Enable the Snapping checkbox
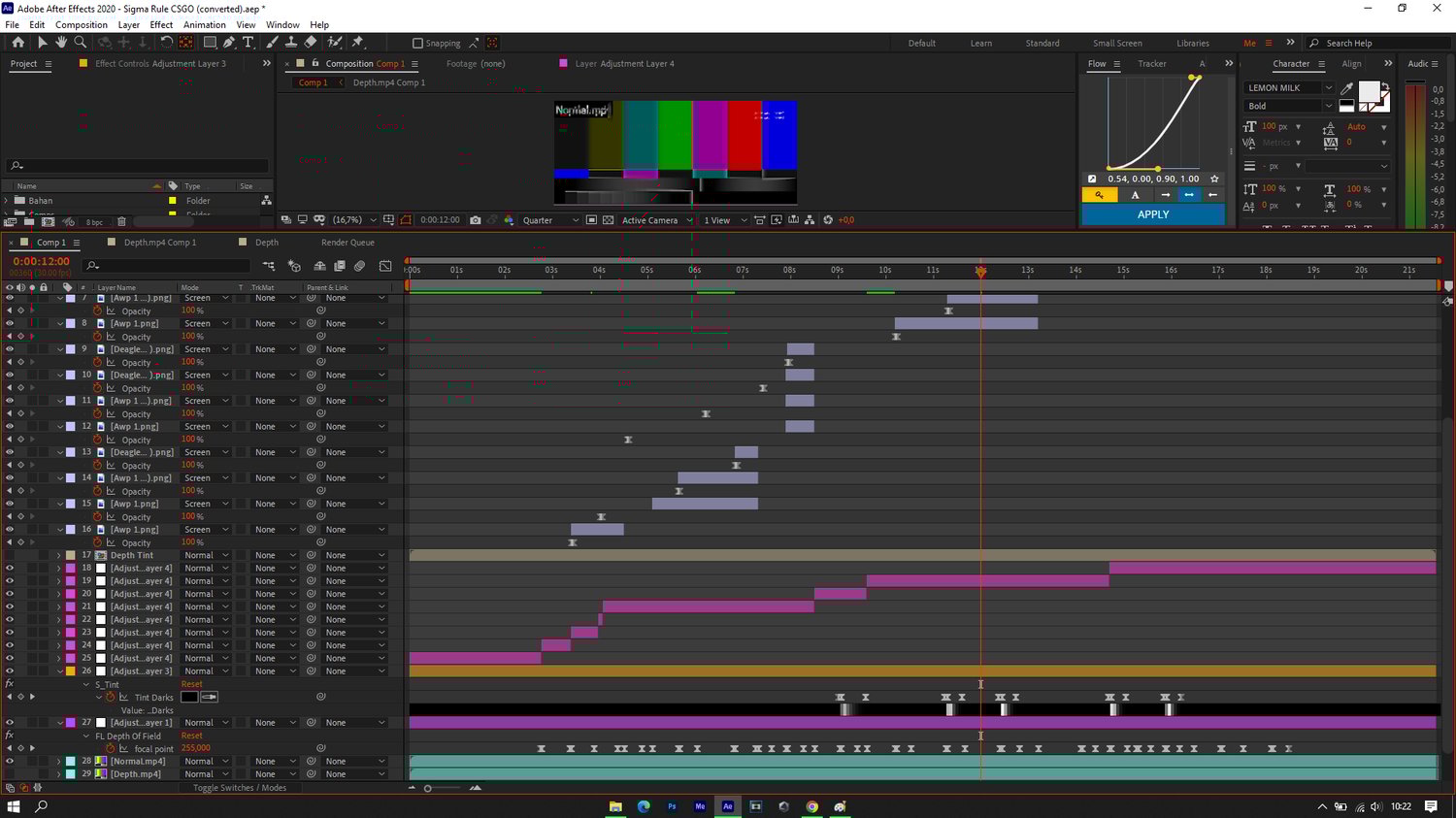 tap(417, 44)
